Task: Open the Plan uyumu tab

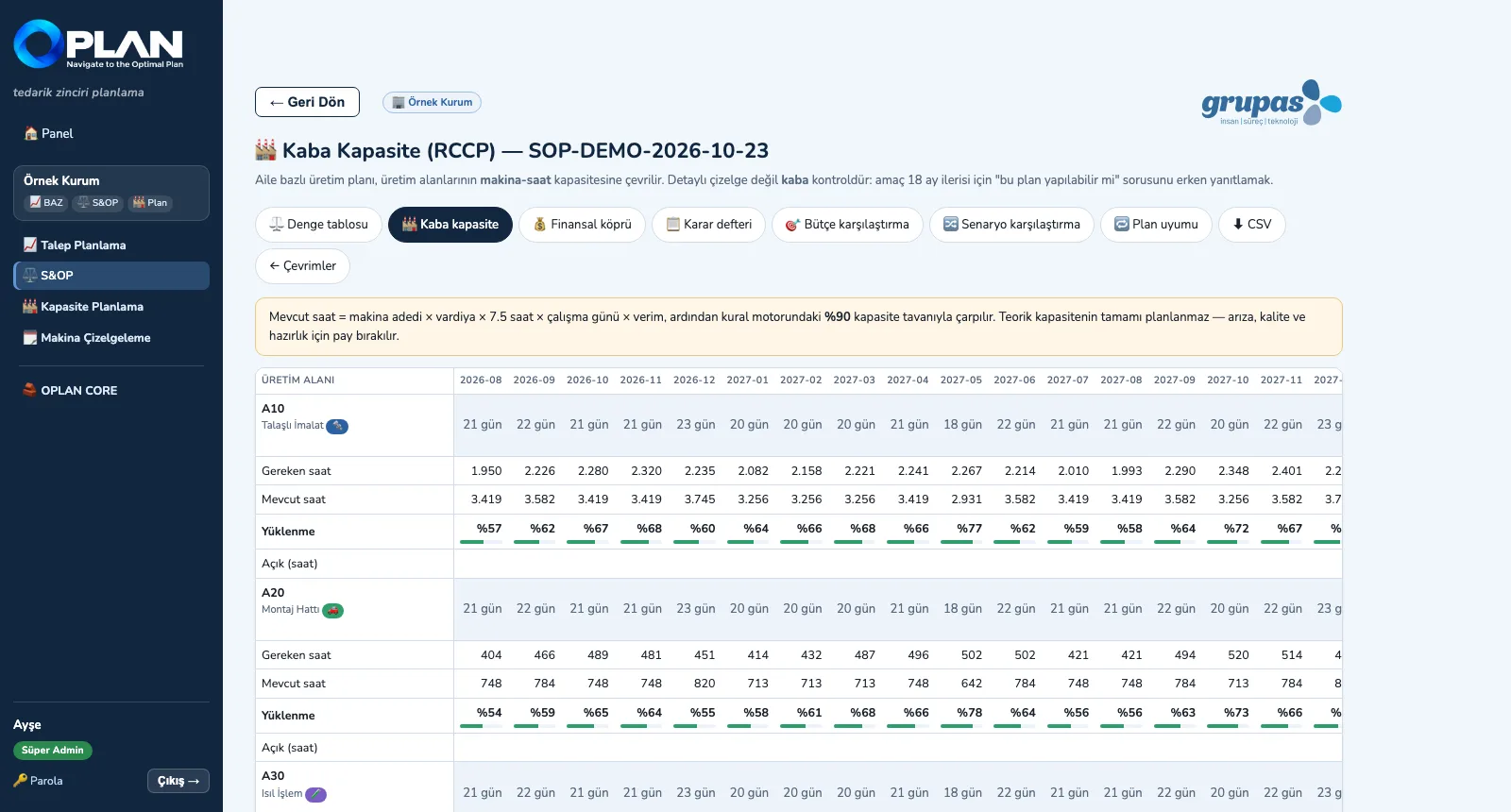Action: [x=1156, y=225]
